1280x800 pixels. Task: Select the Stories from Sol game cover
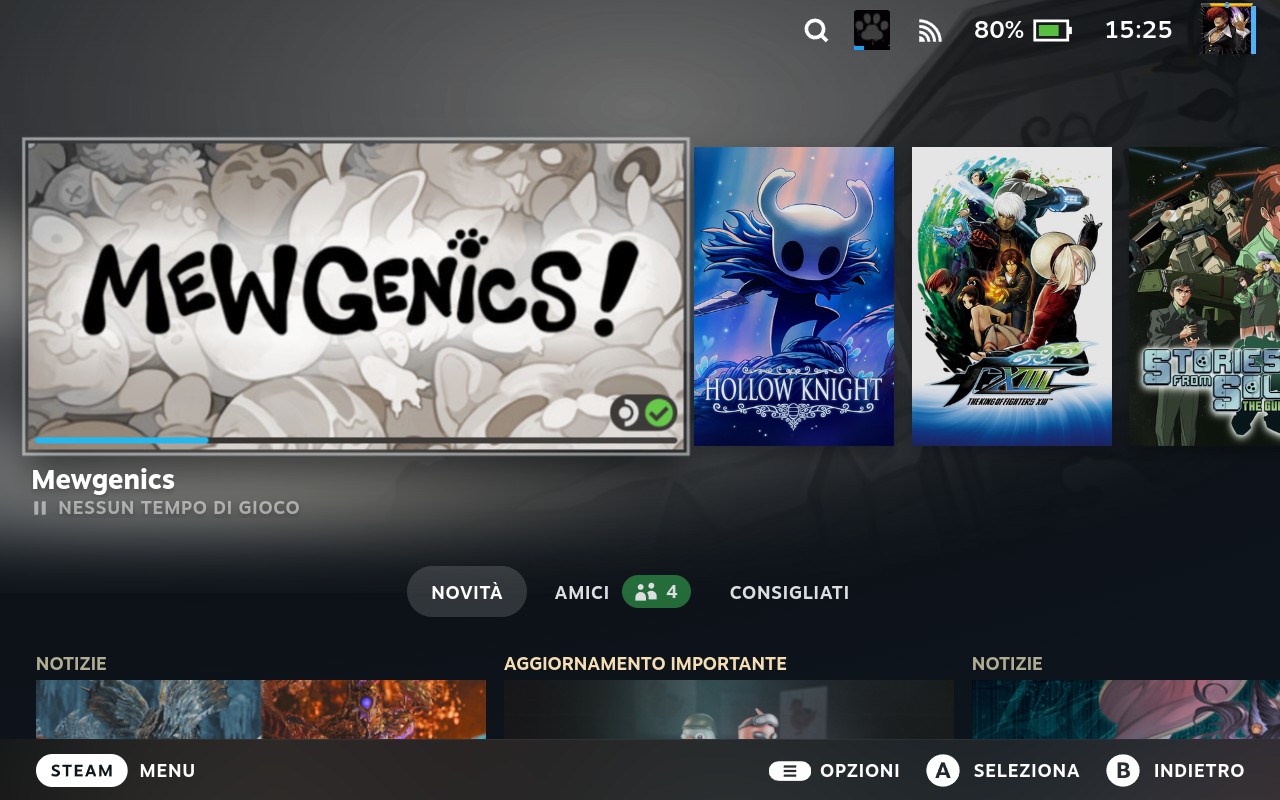1204,296
